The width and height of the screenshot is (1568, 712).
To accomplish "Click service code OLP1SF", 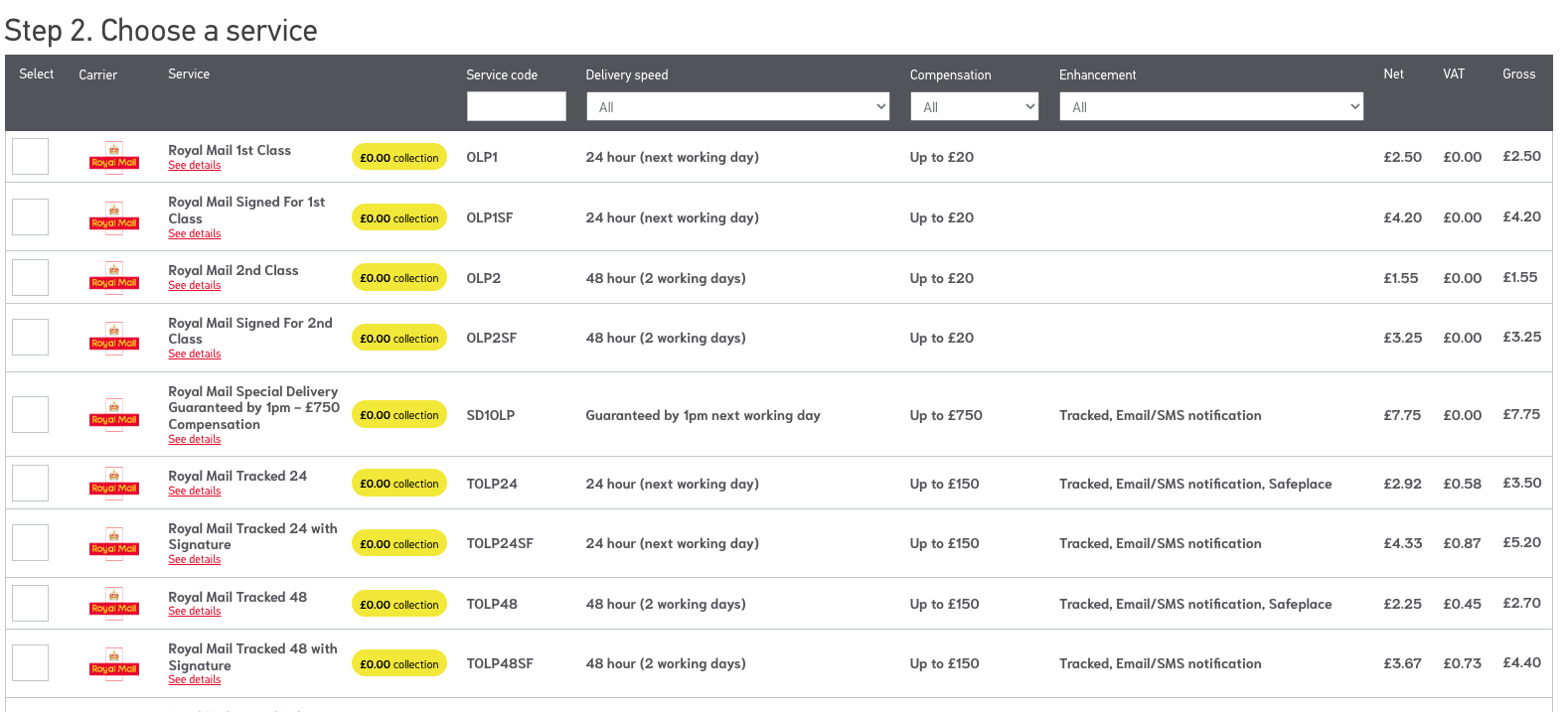I will click(490, 217).
